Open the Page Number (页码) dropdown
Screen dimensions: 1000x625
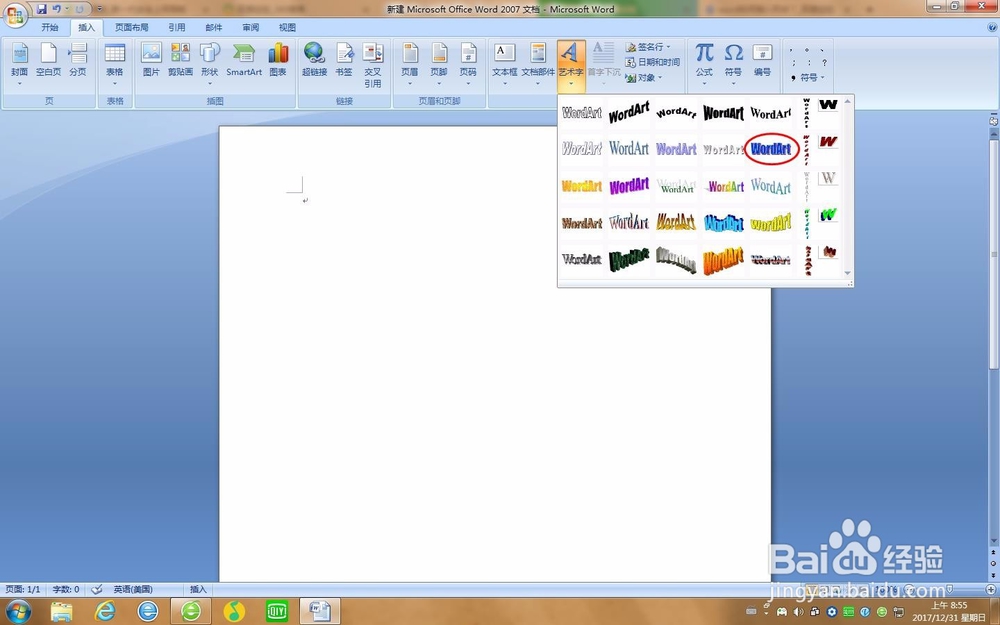tap(468, 63)
